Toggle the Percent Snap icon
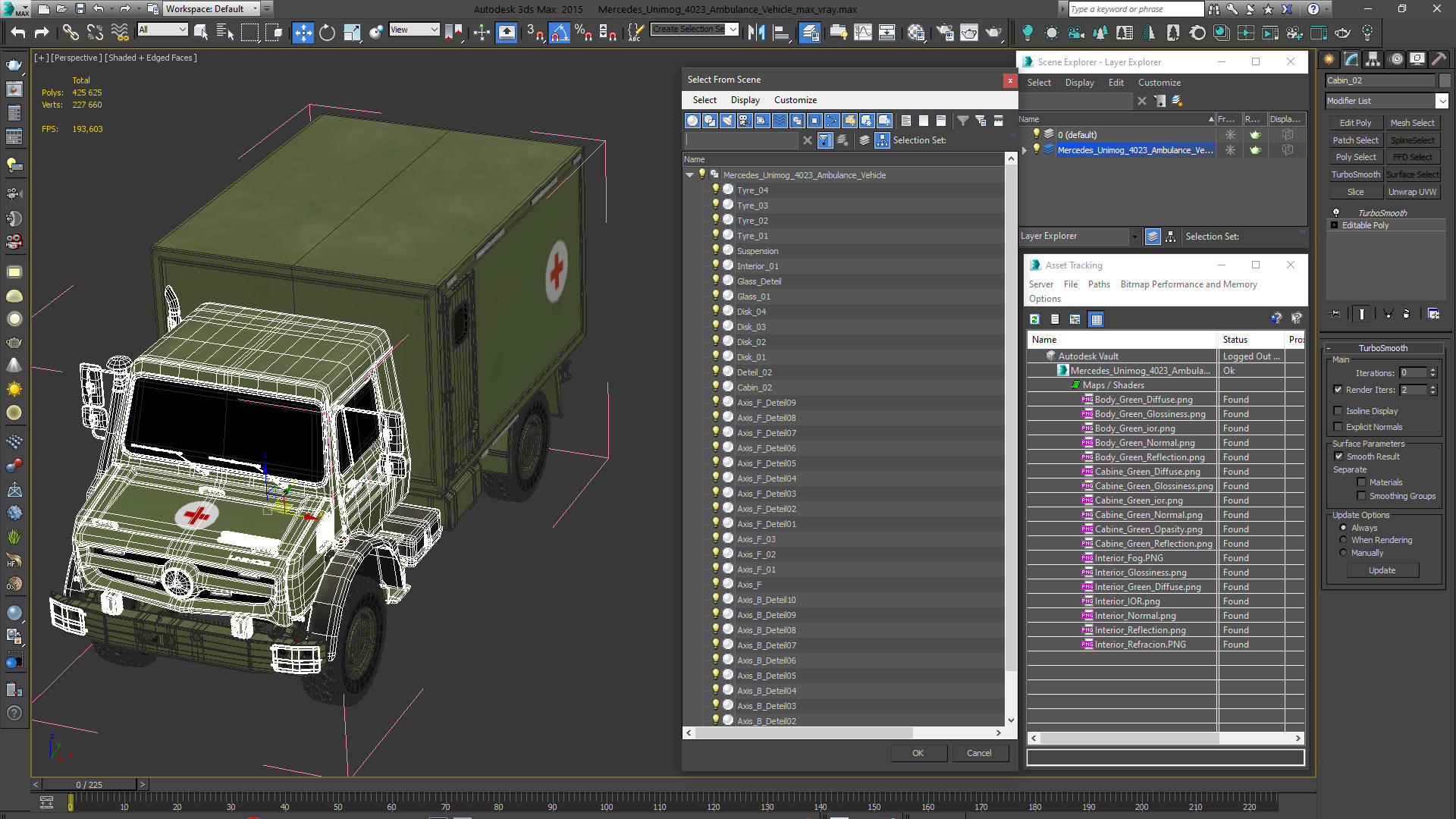 (x=583, y=33)
